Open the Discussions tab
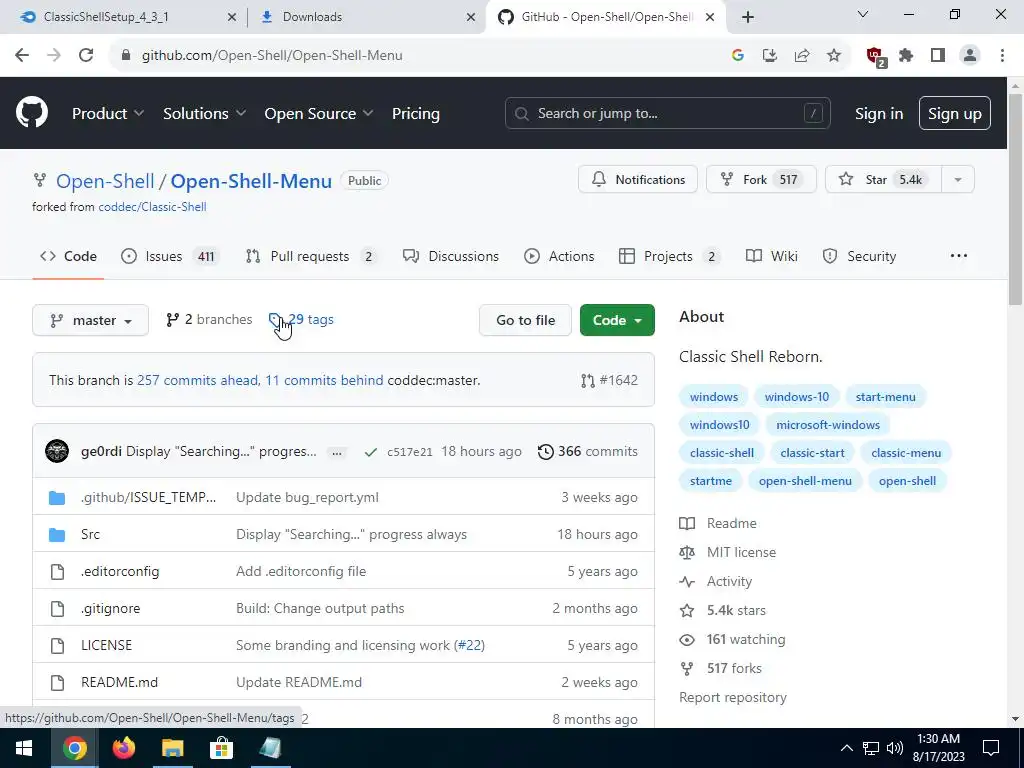Image resolution: width=1024 pixels, height=768 pixels. pyautogui.click(x=451, y=257)
